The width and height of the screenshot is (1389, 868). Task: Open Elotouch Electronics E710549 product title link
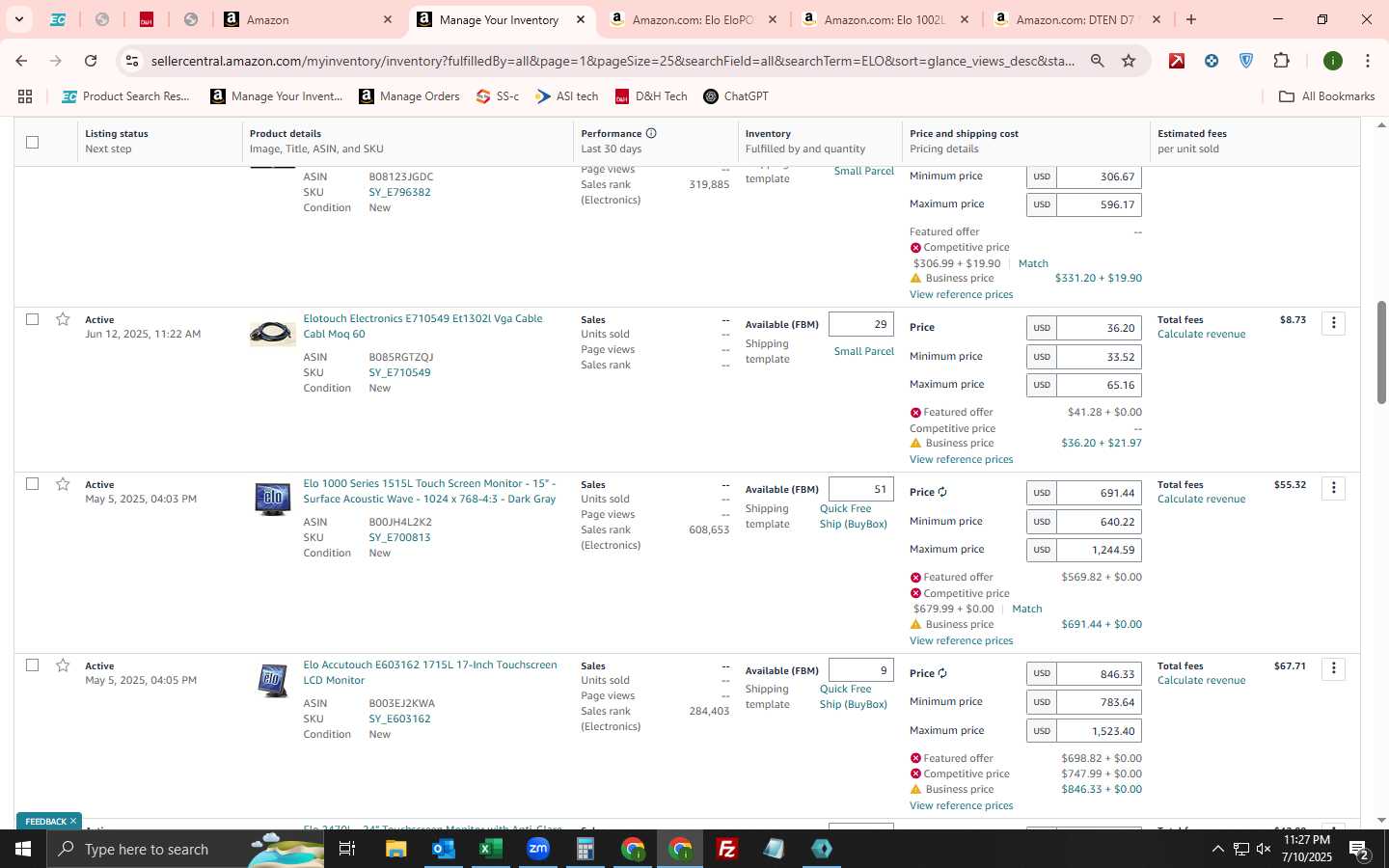(422, 326)
